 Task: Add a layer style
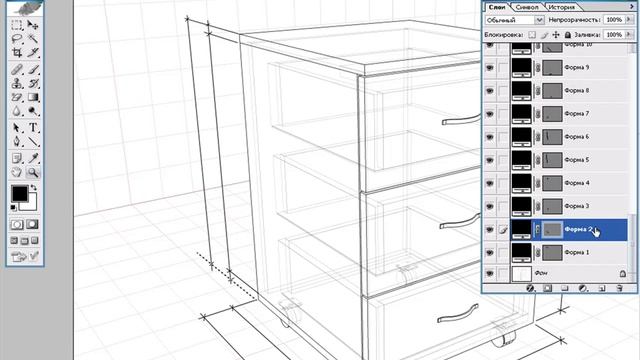[x=530, y=289]
